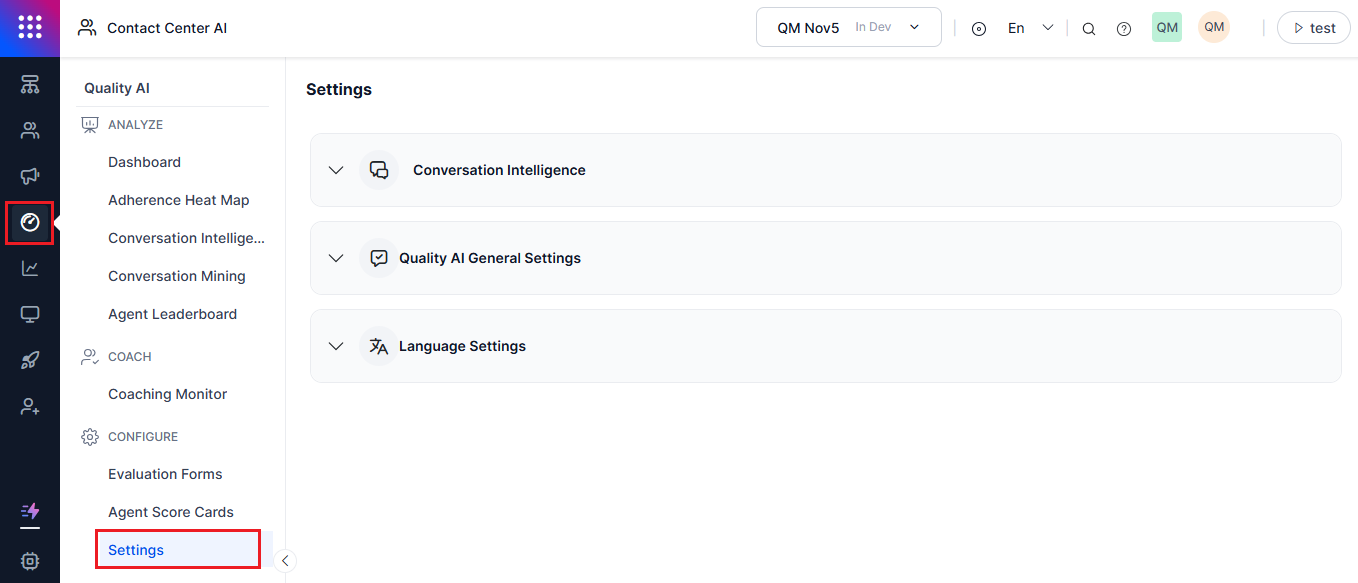Open the search magnifier icon in header
The image size is (1358, 583).
[1089, 29]
